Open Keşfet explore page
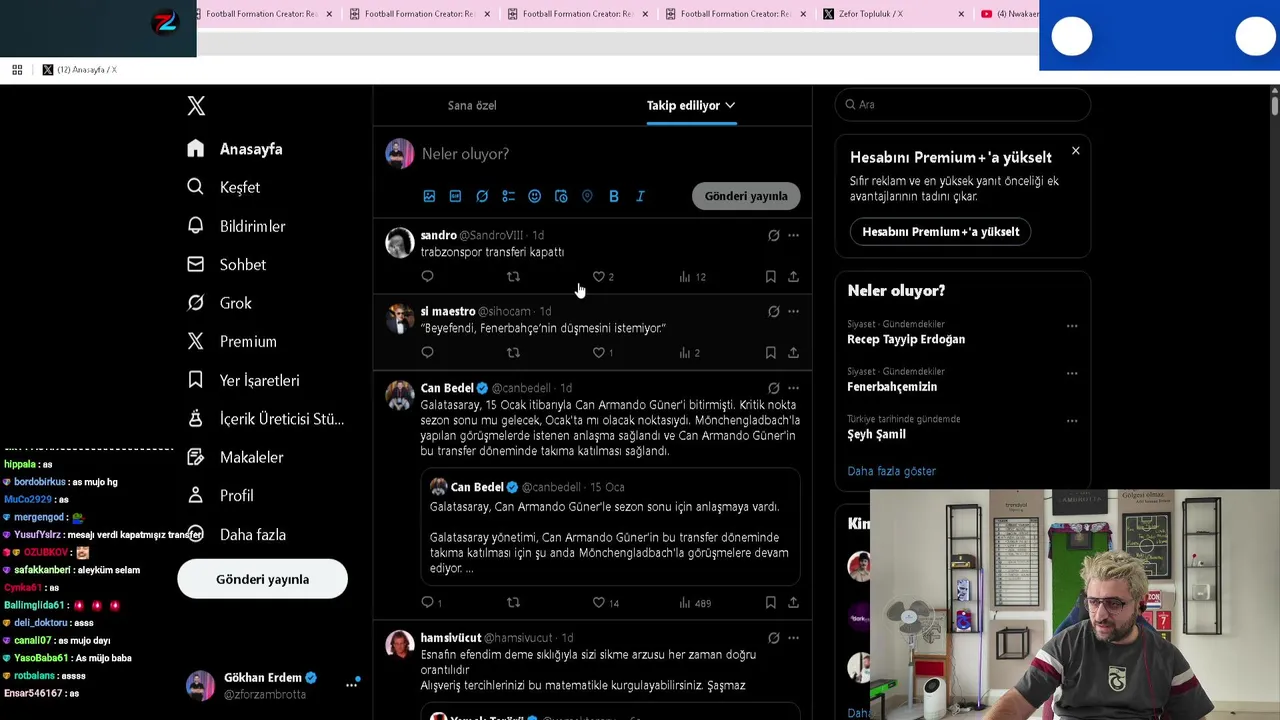The height and width of the screenshot is (720, 1280). pos(224,187)
